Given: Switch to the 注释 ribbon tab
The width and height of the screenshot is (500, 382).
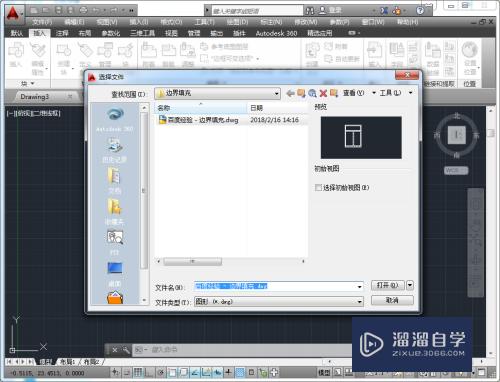Looking at the screenshot, I should tap(62, 33).
